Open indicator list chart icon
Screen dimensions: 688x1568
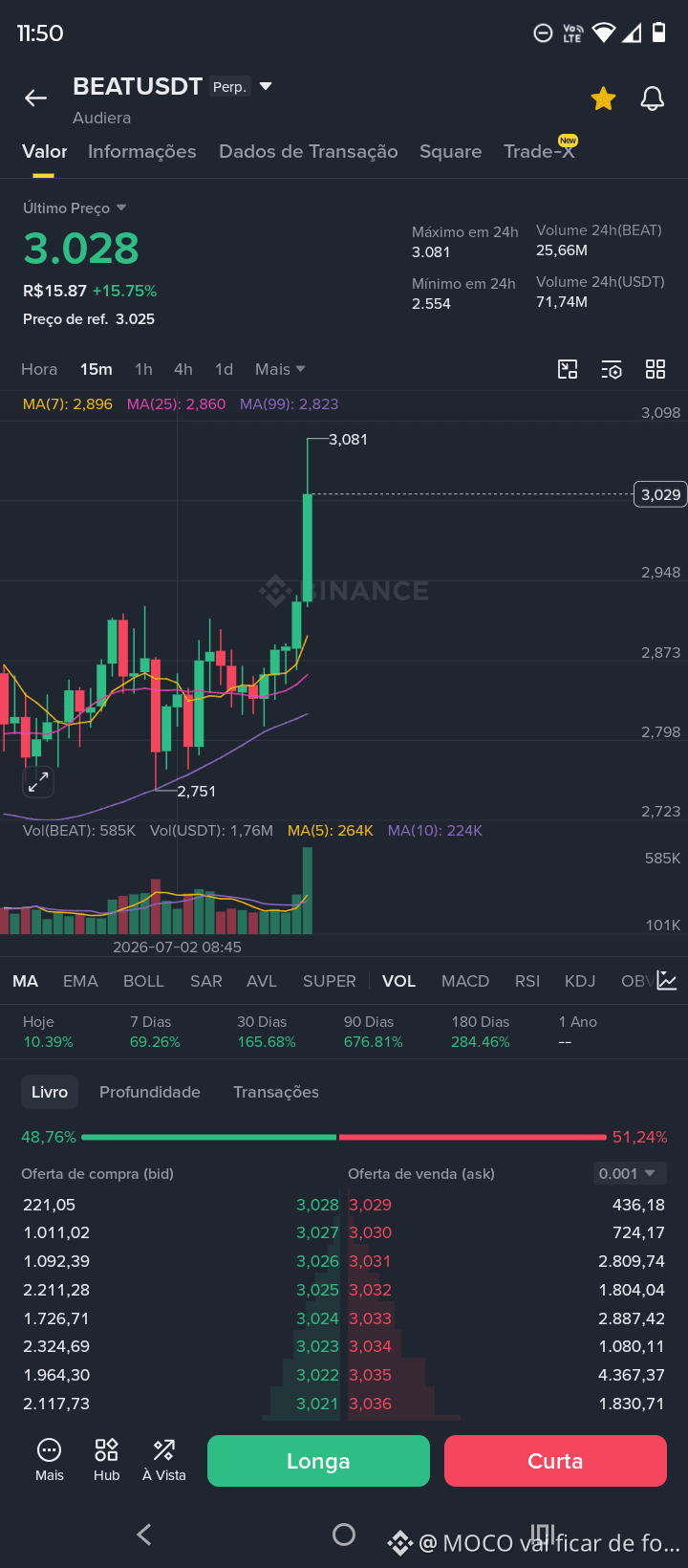667,981
